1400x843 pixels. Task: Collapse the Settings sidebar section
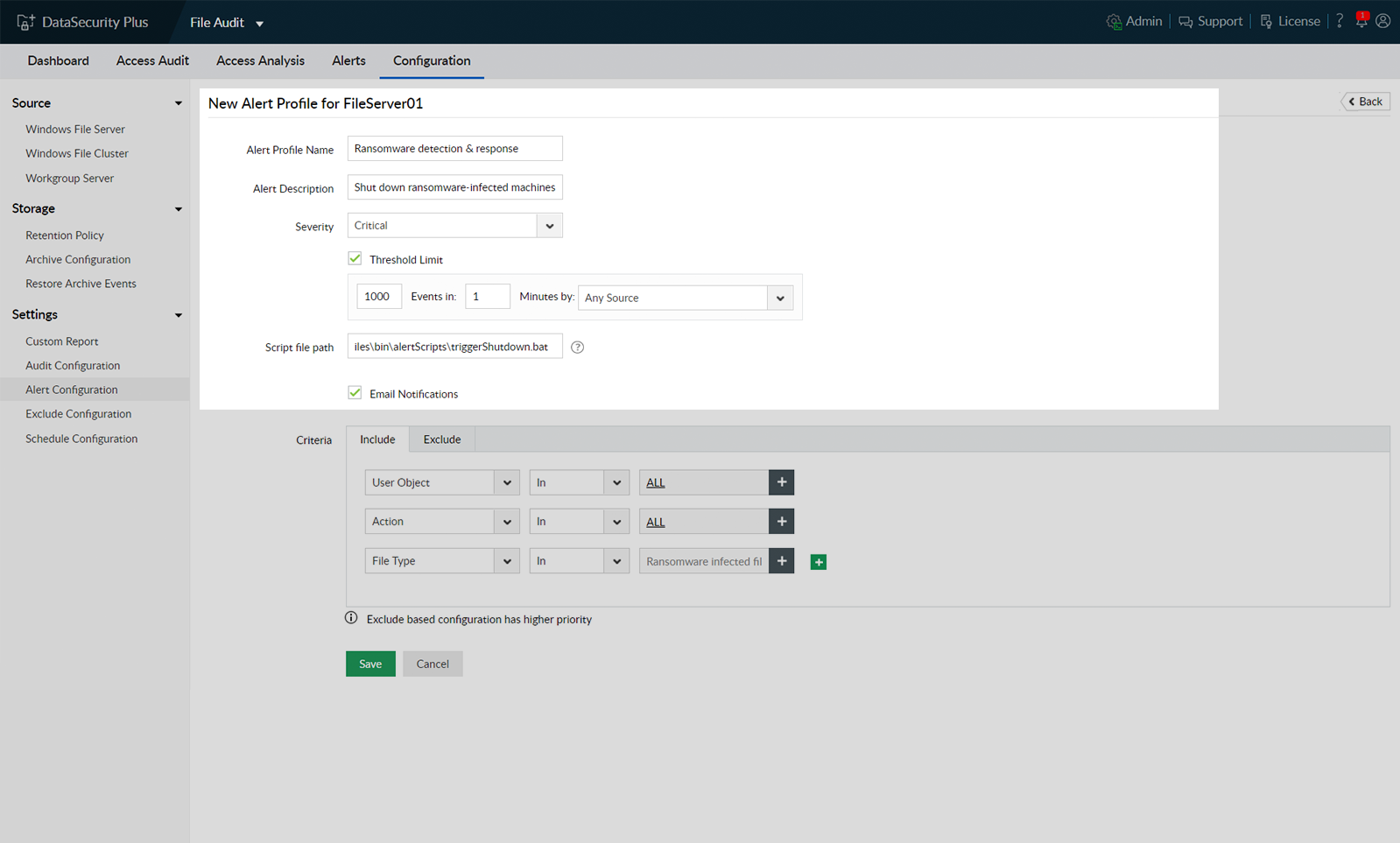179,315
